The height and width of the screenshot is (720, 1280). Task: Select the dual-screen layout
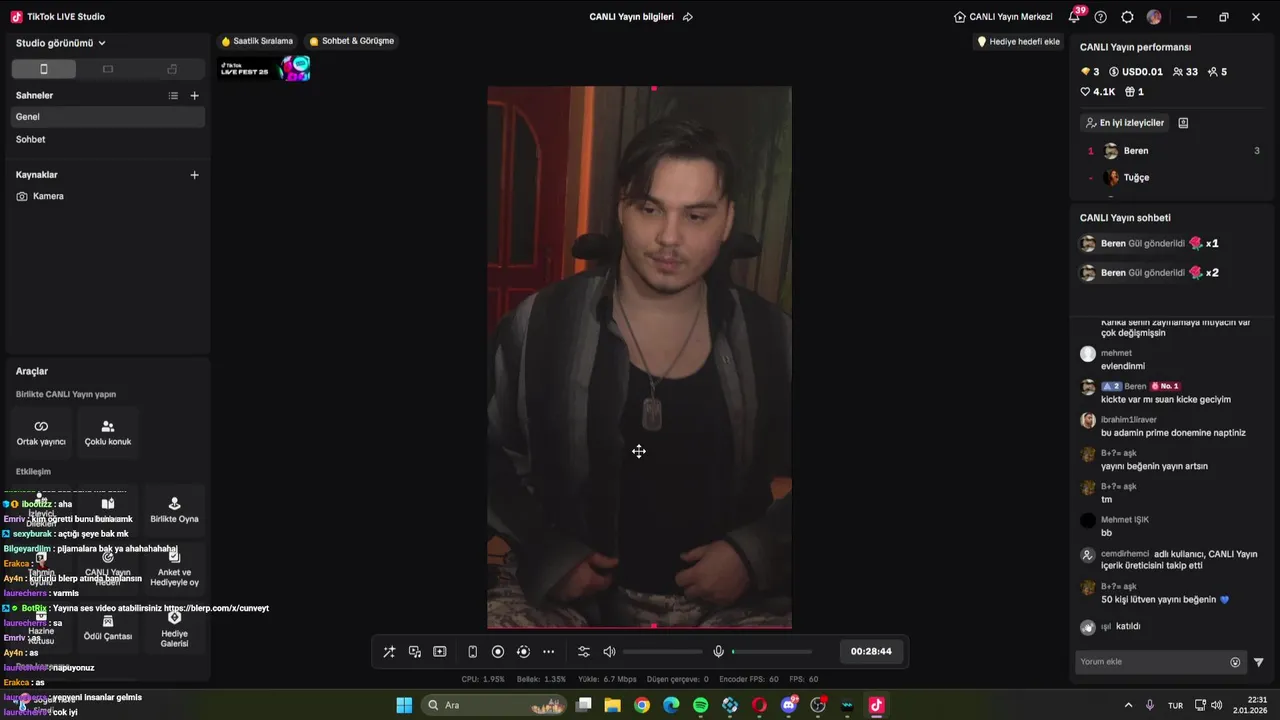[x=172, y=69]
